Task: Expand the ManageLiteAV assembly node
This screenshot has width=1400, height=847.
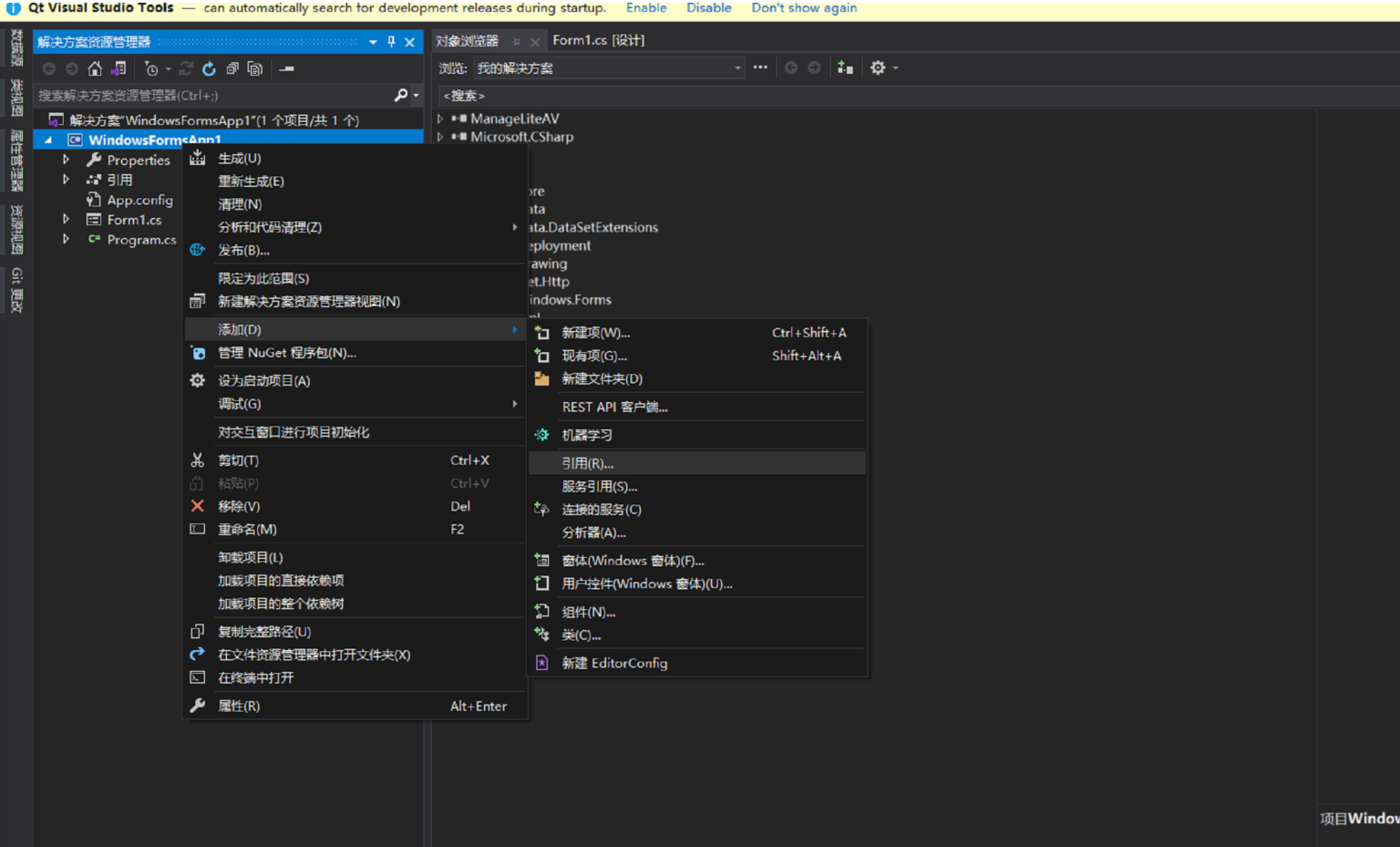Action: [440, 119]
